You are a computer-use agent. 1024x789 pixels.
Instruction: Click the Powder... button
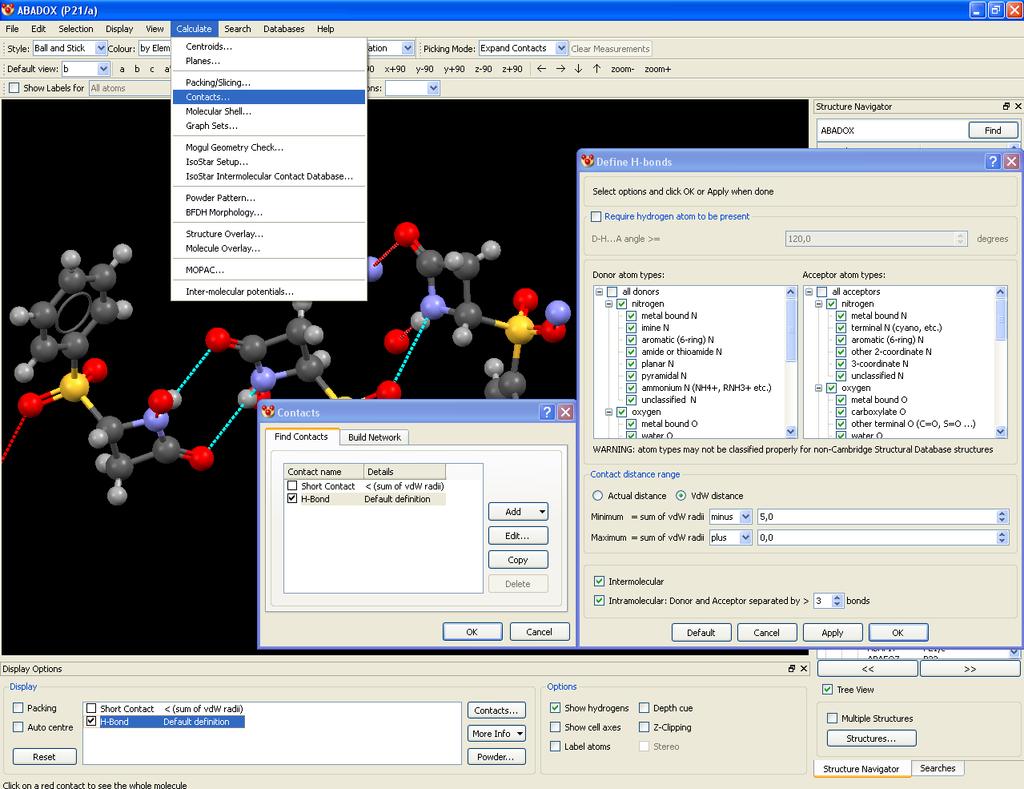click(x=496, y=756)
